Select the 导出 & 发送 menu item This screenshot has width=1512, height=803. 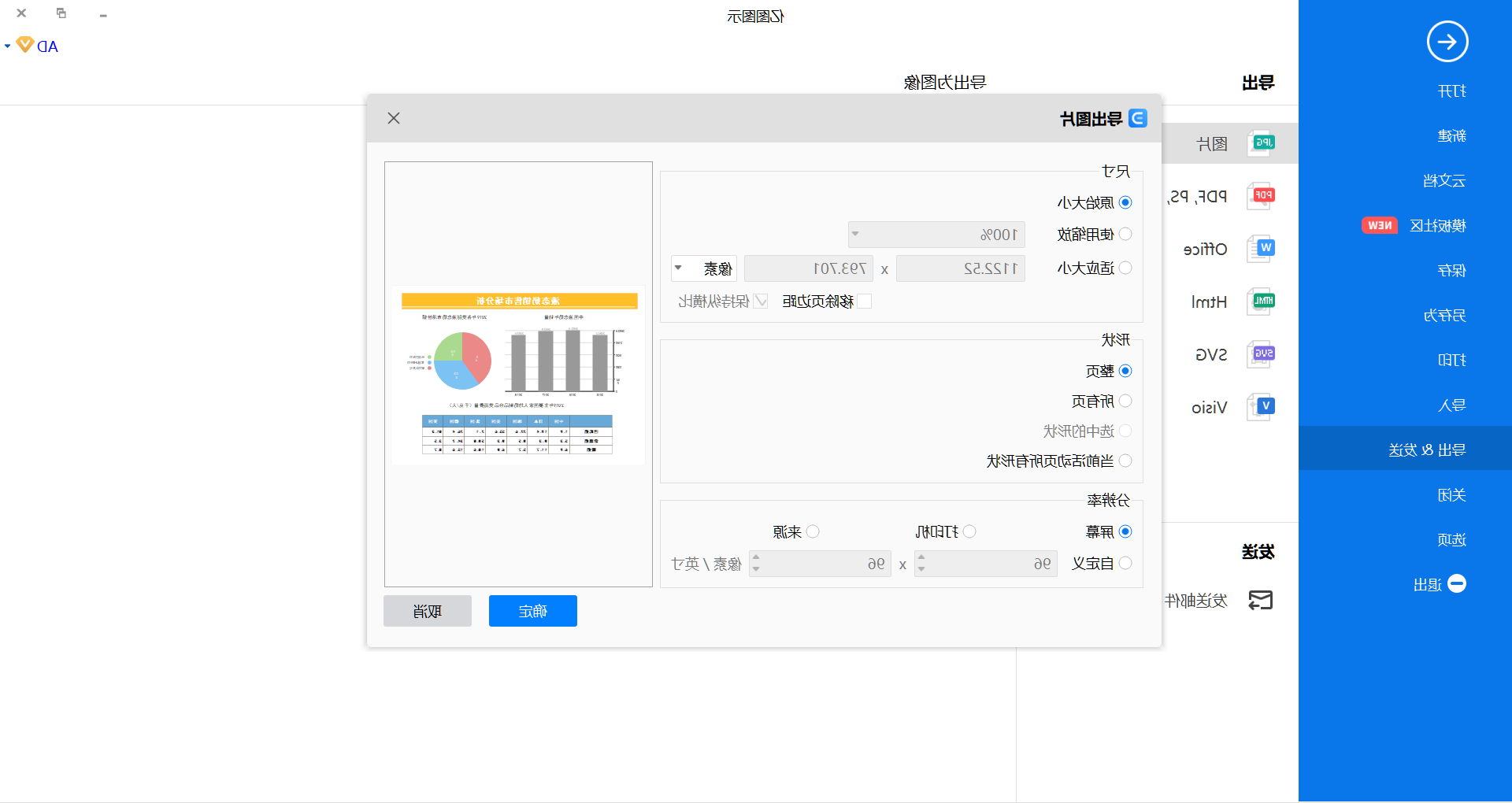[x=1405, y=449]
